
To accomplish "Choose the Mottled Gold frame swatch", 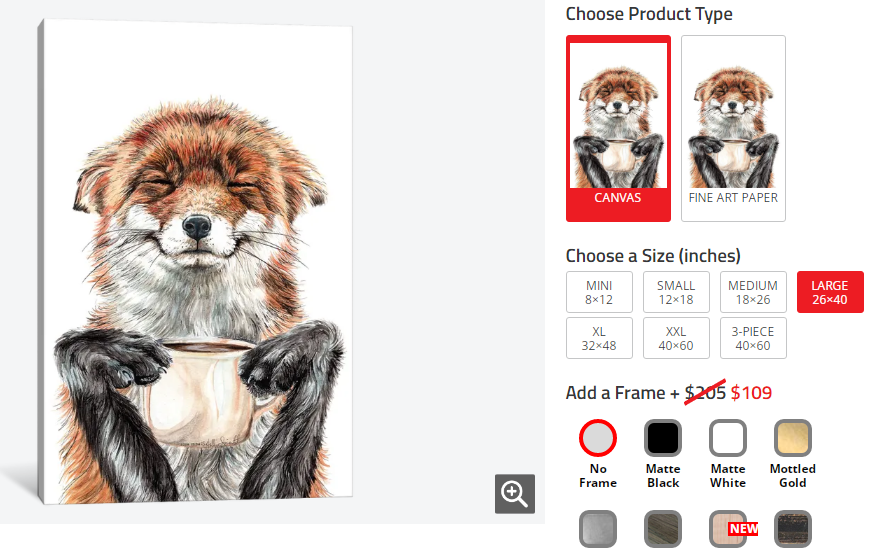I will [x=793, y=438].
